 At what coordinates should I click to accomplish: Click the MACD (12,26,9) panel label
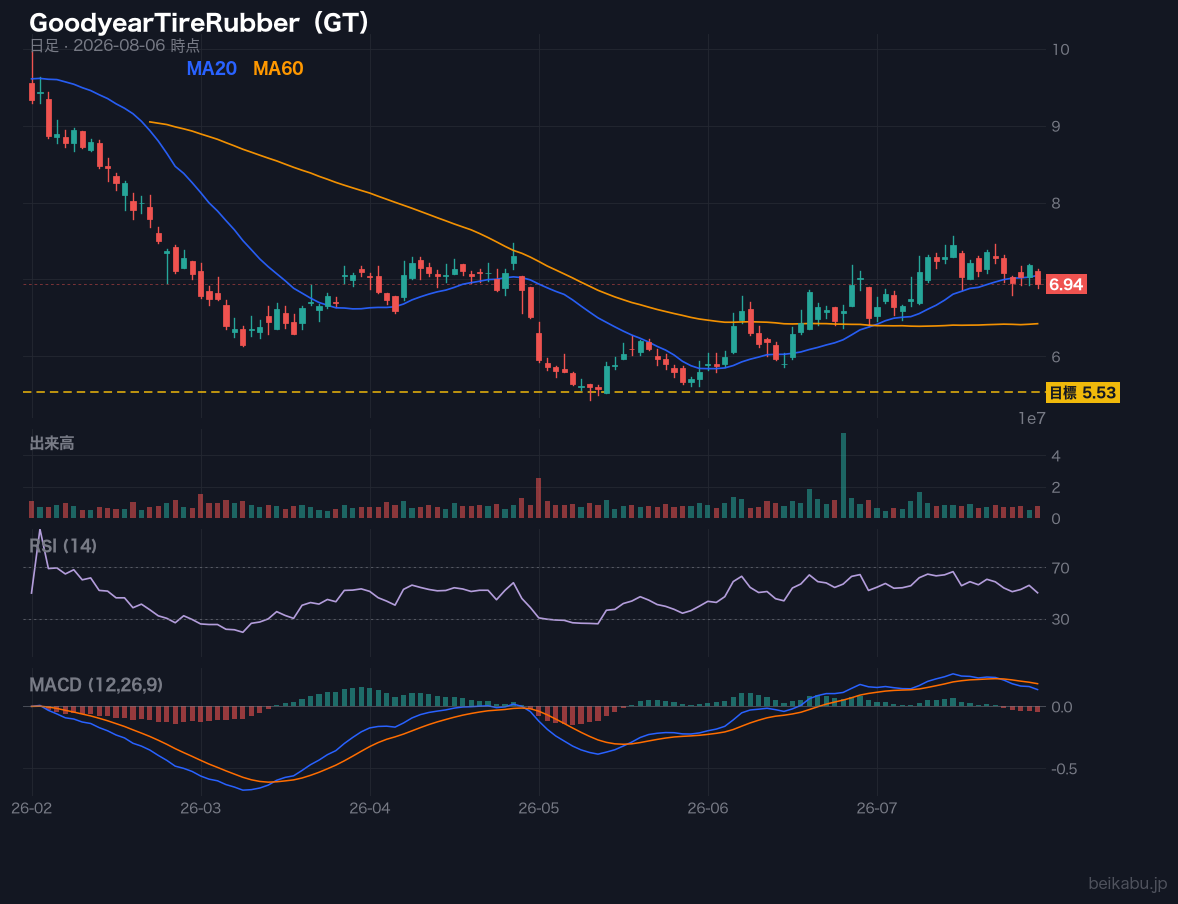(96, 685)
